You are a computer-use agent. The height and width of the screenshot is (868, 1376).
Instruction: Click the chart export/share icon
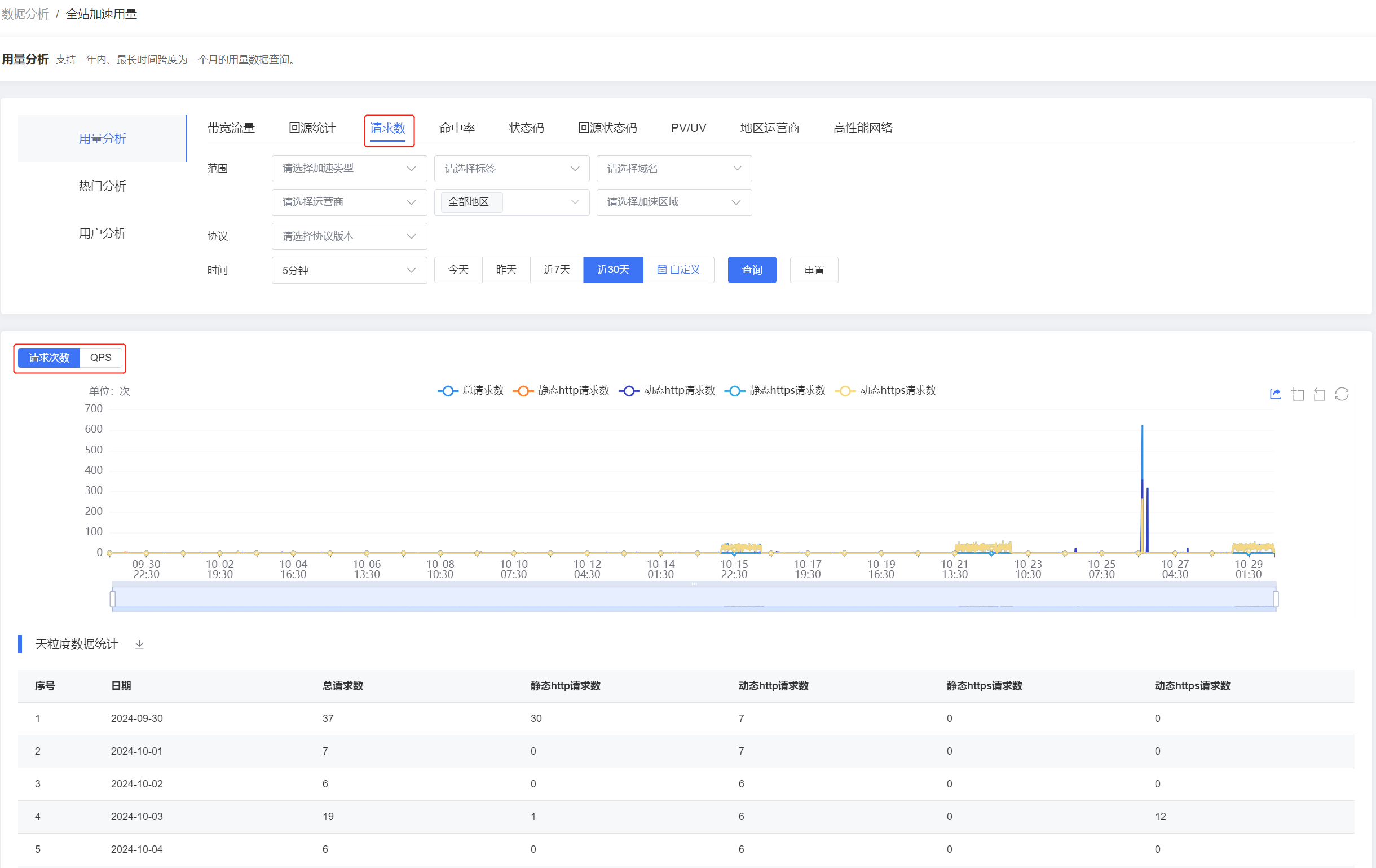coord(1276,394)
